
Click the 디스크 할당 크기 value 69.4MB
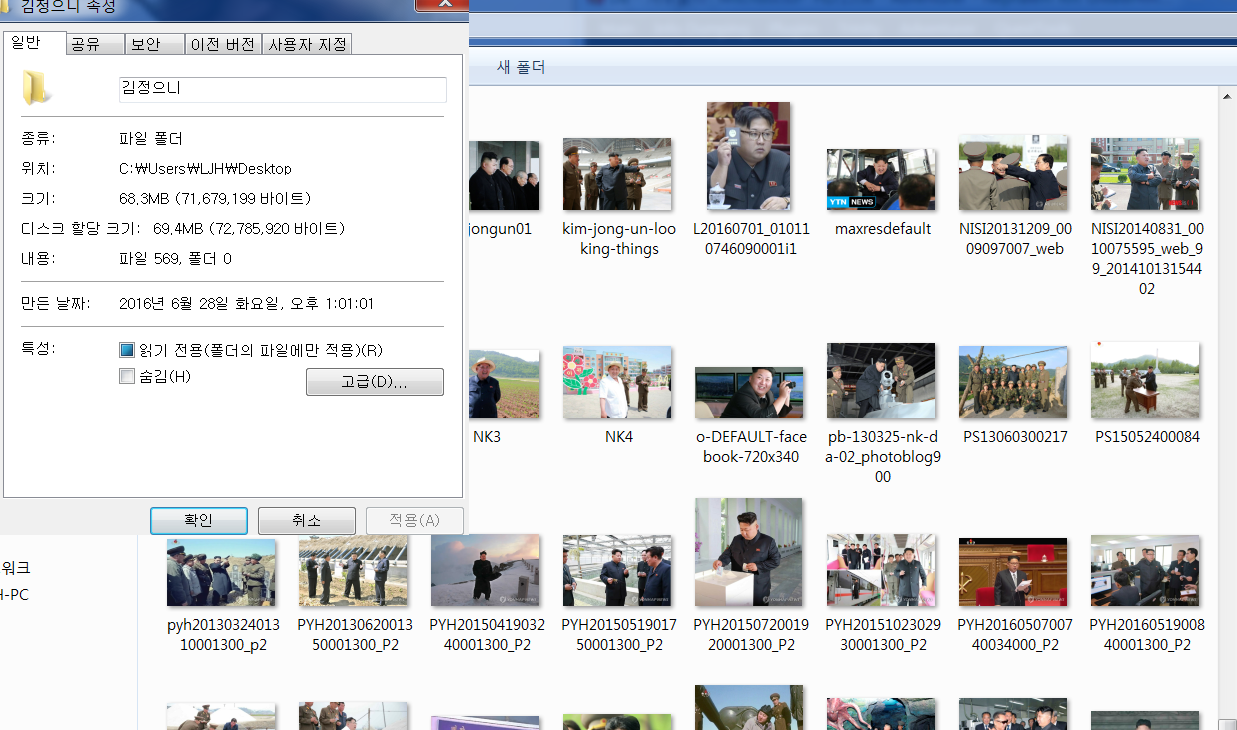pos(249,229)
